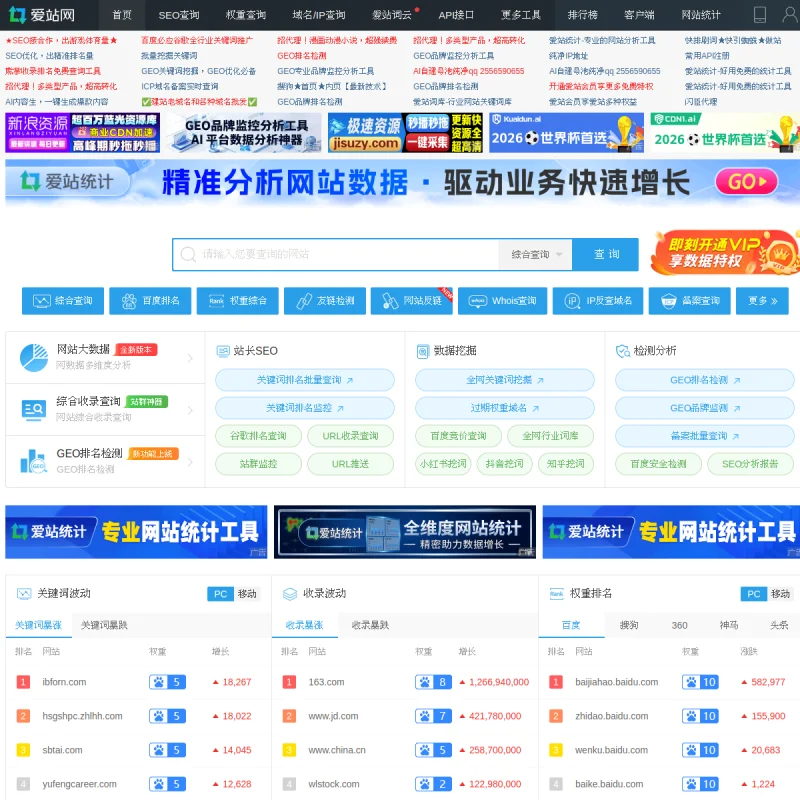Open 关键词排名批量查询 link

pos(305,380)
